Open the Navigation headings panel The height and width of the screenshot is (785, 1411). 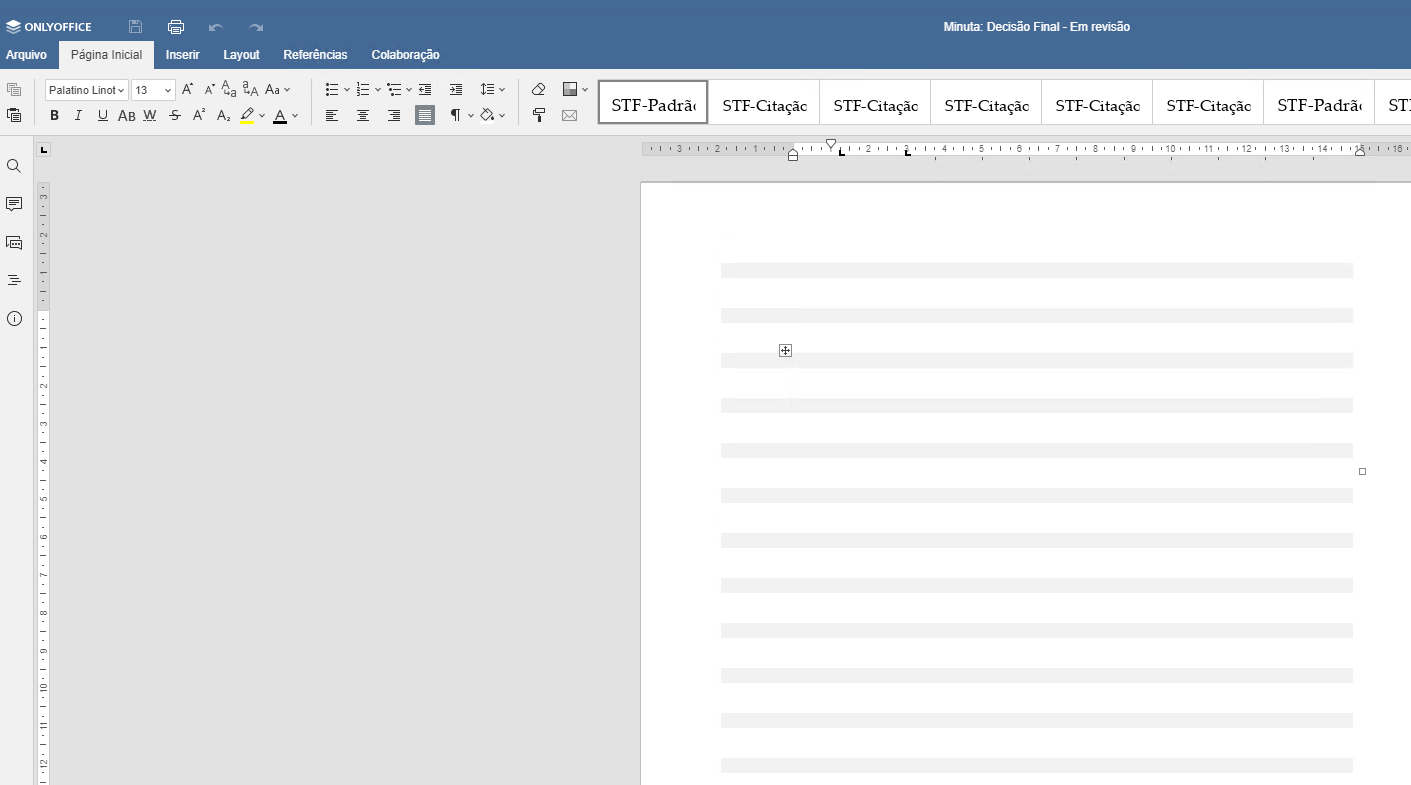pos(14,280)
